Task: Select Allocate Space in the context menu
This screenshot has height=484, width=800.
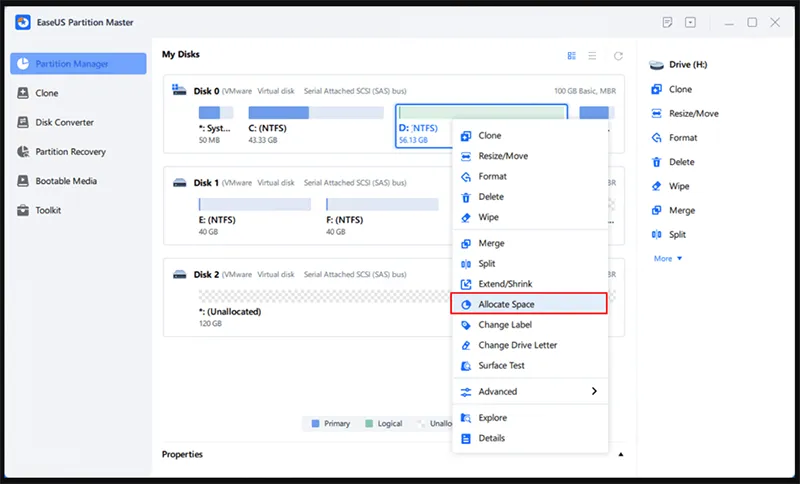Action: [530, 304]
